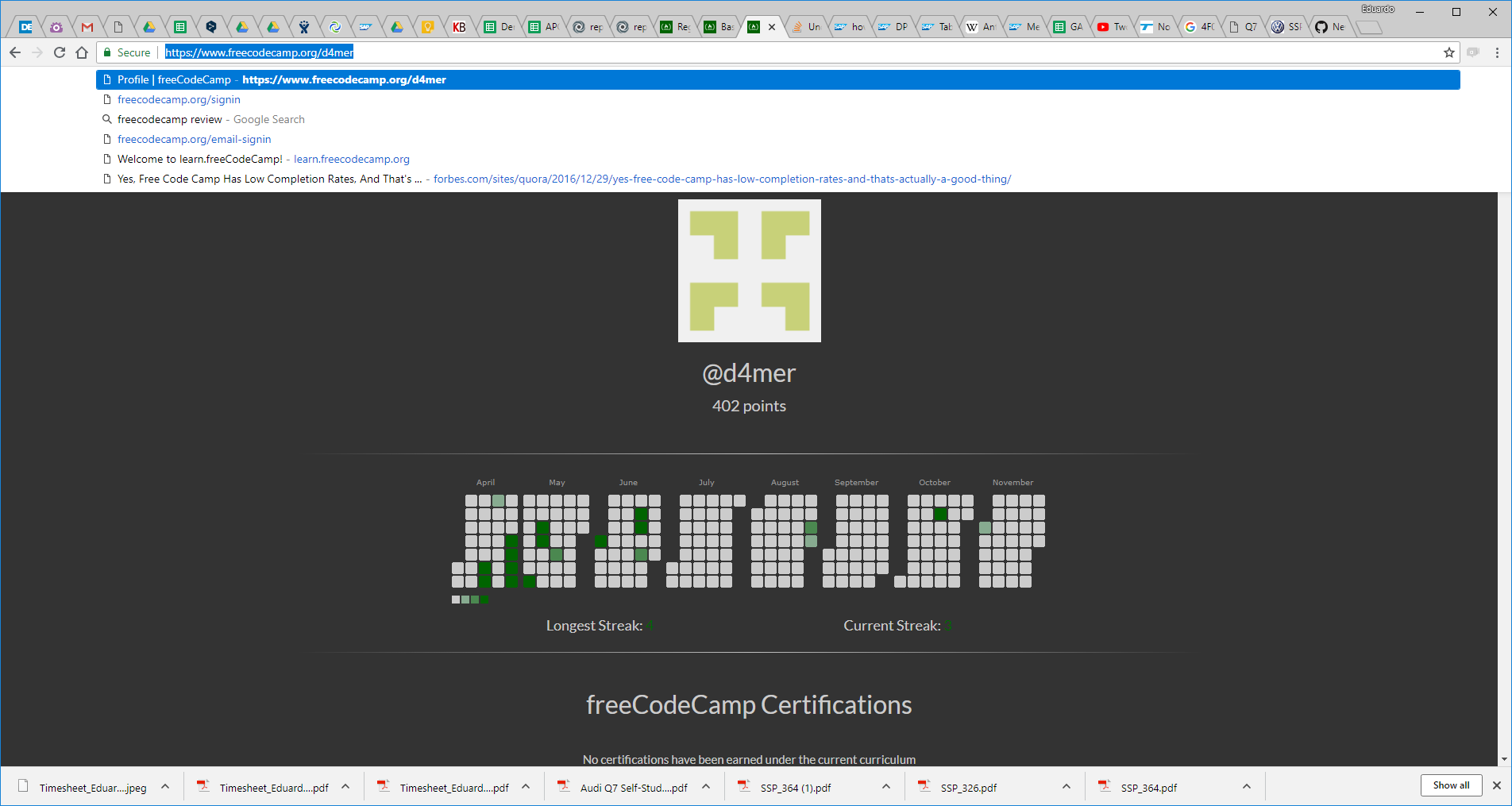This screenshot has height=806, width=1512.
Task: Choose the freecodecamp.org/email-signin suggestion
Action: pyautogui.click(x=777, y=139)
